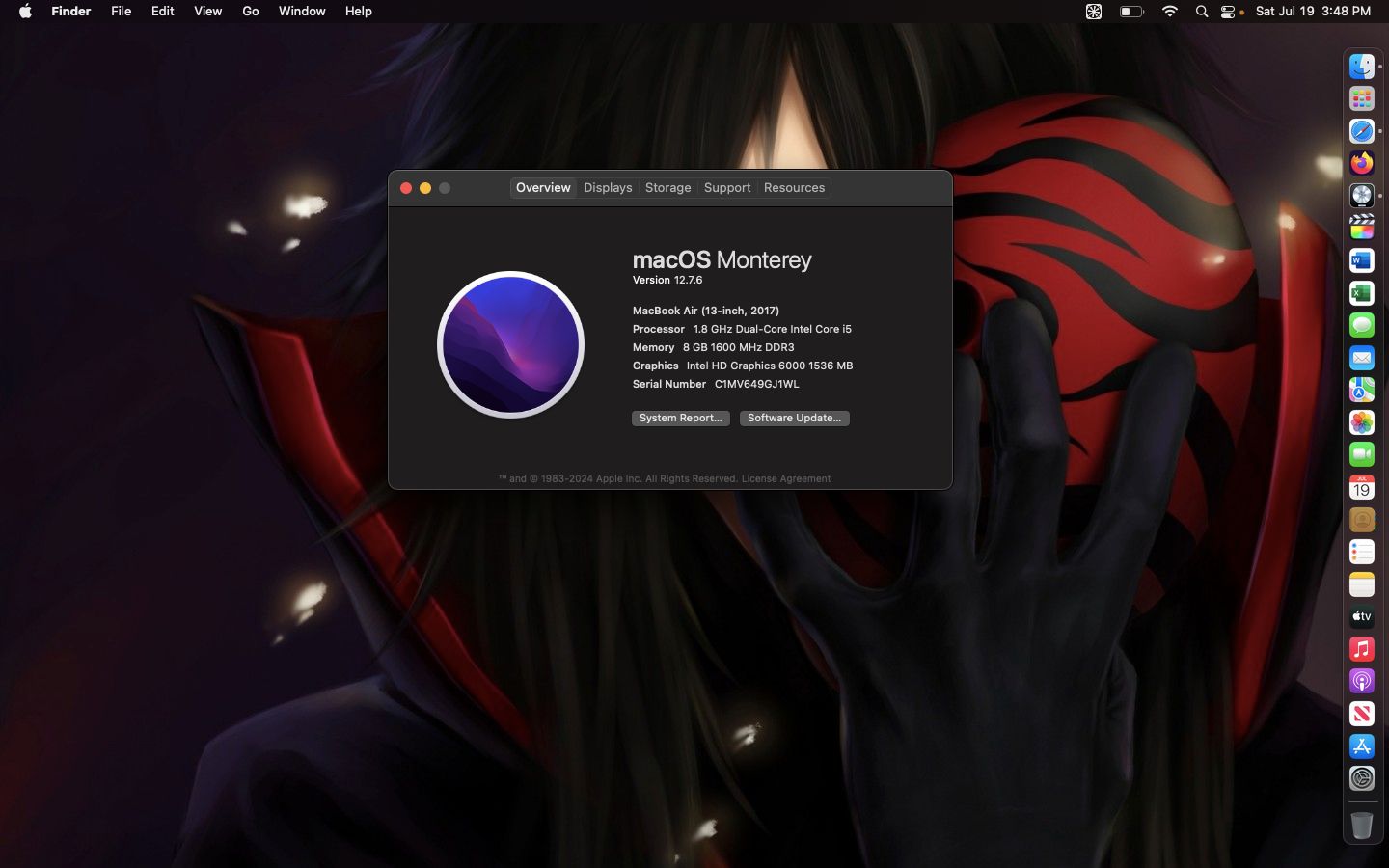This screenshot has height=868, width=1389.
Task: Open Notes from the Dock
Action: click(1361, 584)
